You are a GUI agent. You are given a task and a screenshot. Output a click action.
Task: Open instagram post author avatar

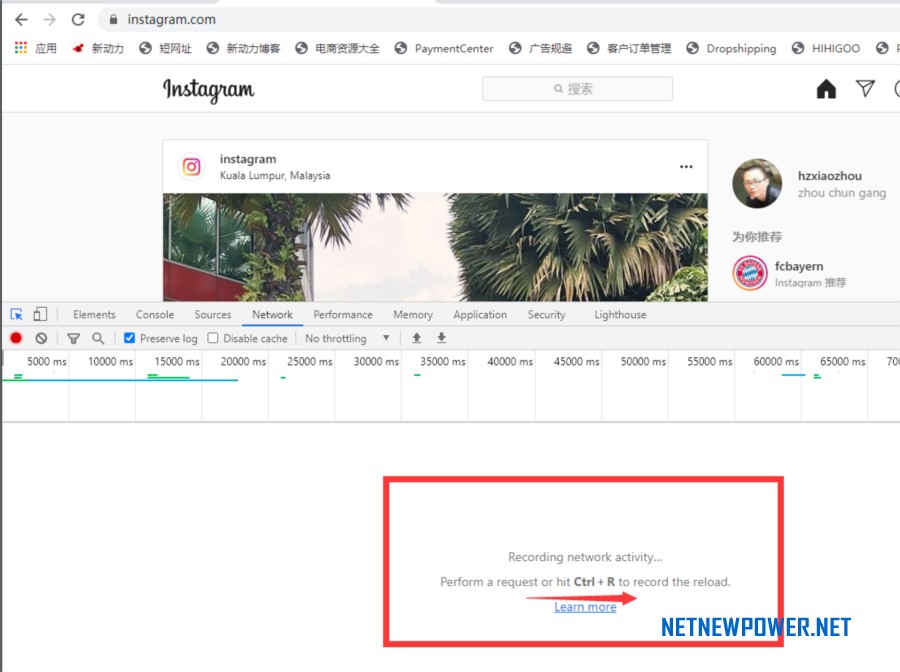coord(191,167)
